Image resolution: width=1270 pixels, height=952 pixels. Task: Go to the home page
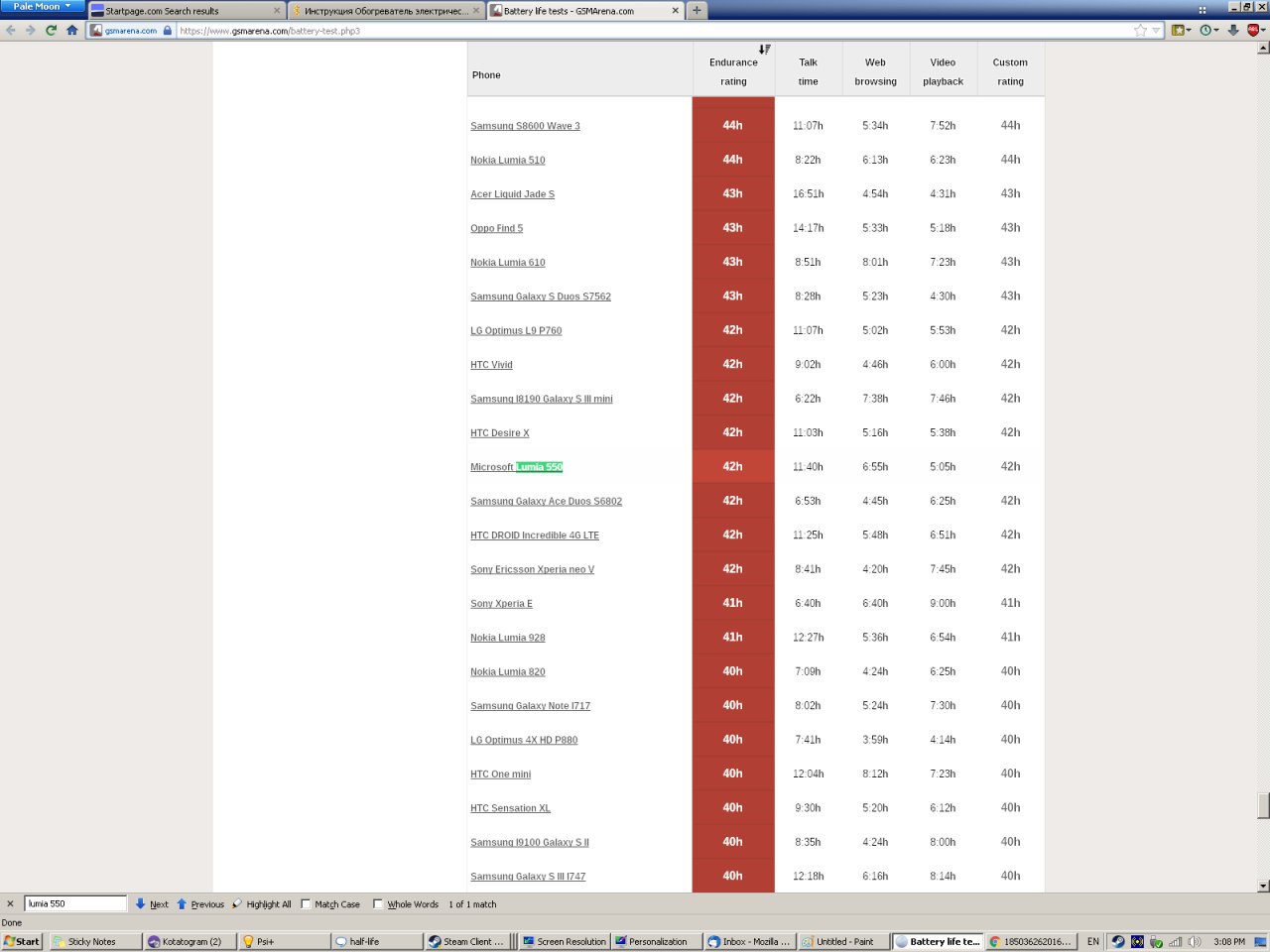tap(71, 31)
